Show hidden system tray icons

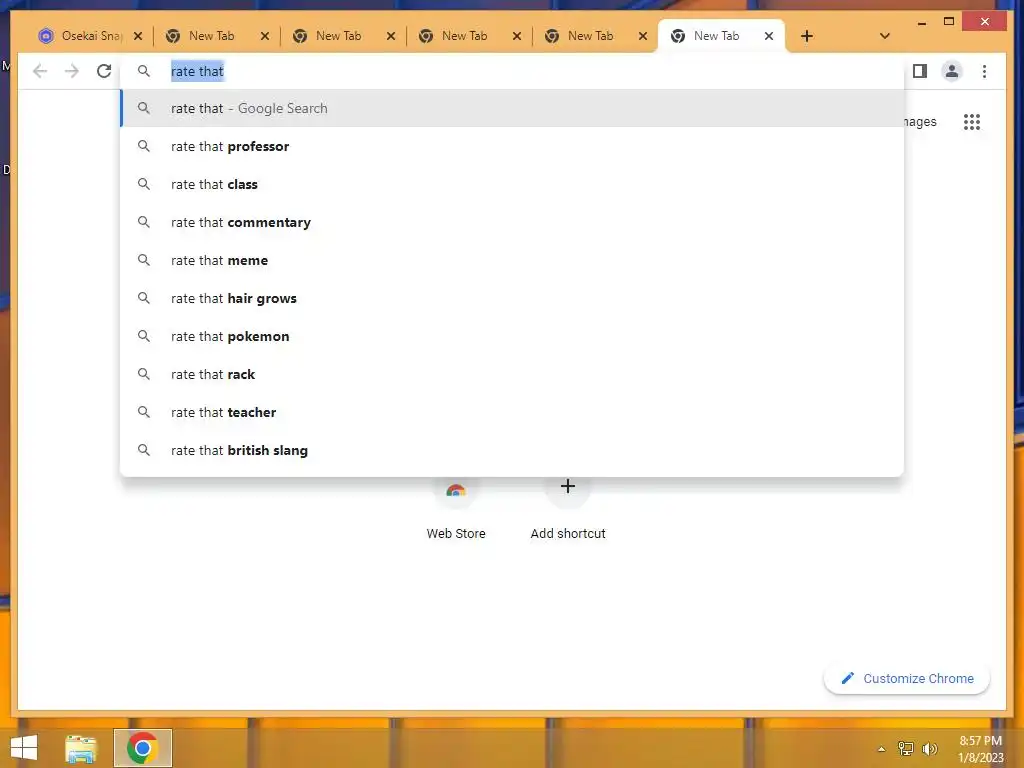(x=881, y=749)
